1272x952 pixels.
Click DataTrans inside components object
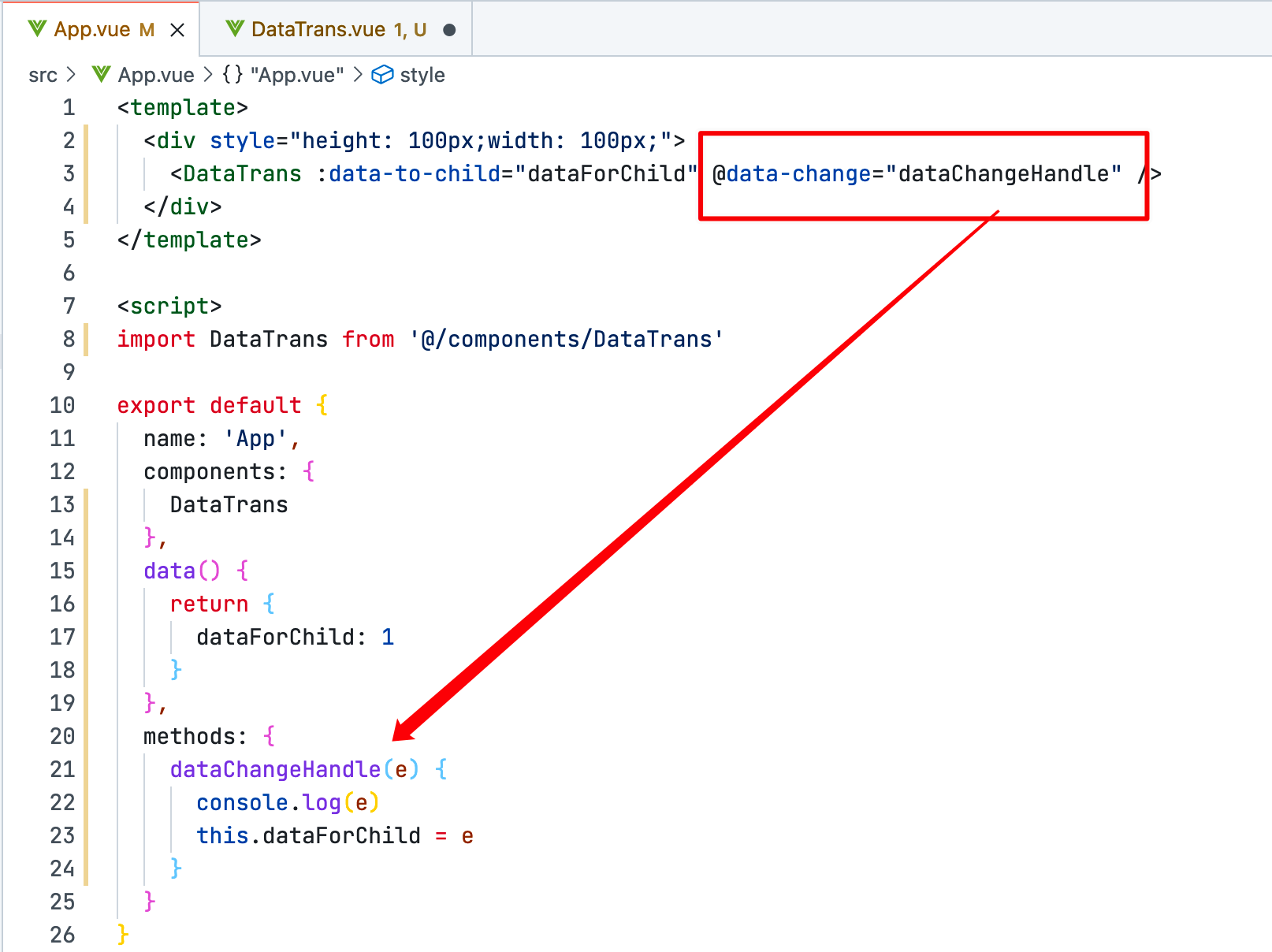[x=229, y=504]
